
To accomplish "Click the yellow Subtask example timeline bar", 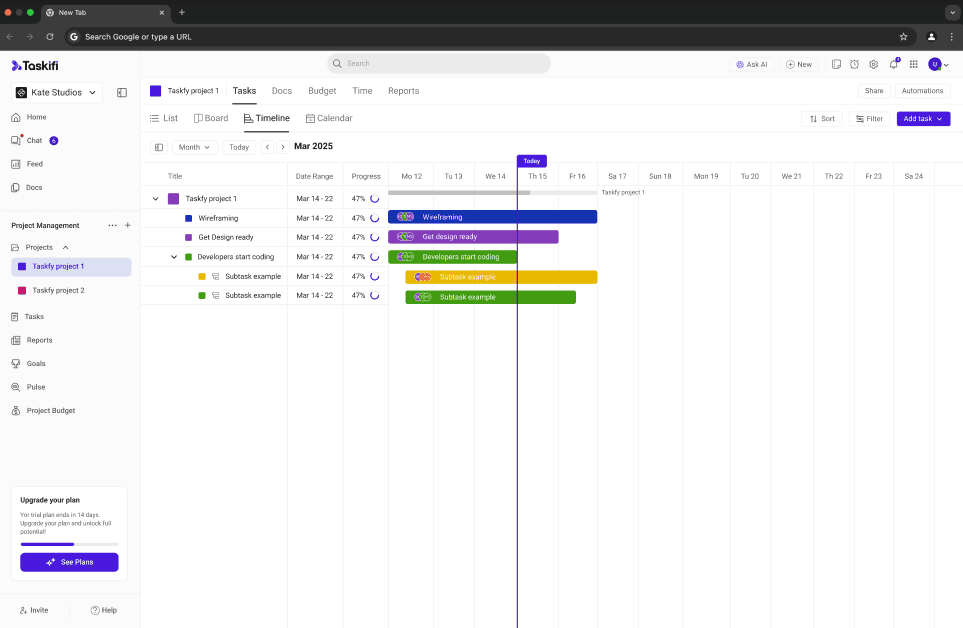I will (x=501, y=277).
